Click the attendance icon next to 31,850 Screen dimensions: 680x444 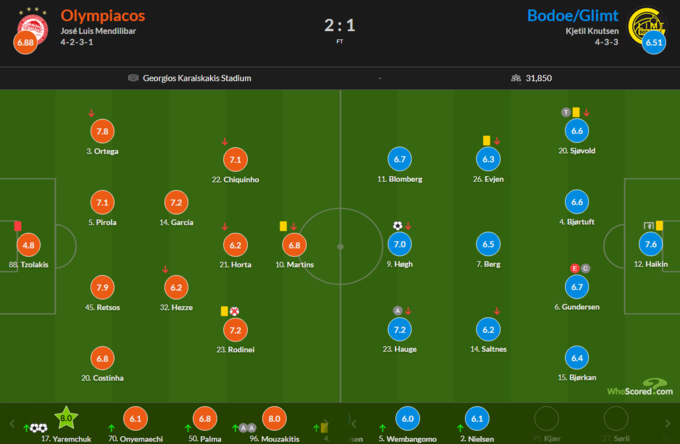[515, 78]
